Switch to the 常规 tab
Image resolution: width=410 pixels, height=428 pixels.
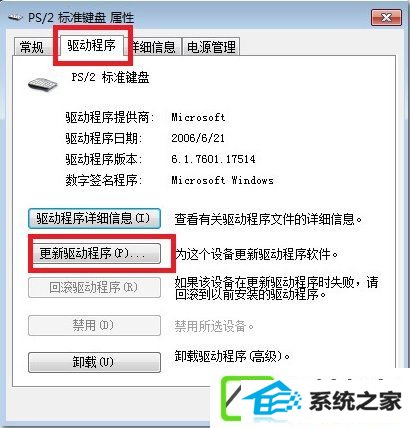pos(32,46)
